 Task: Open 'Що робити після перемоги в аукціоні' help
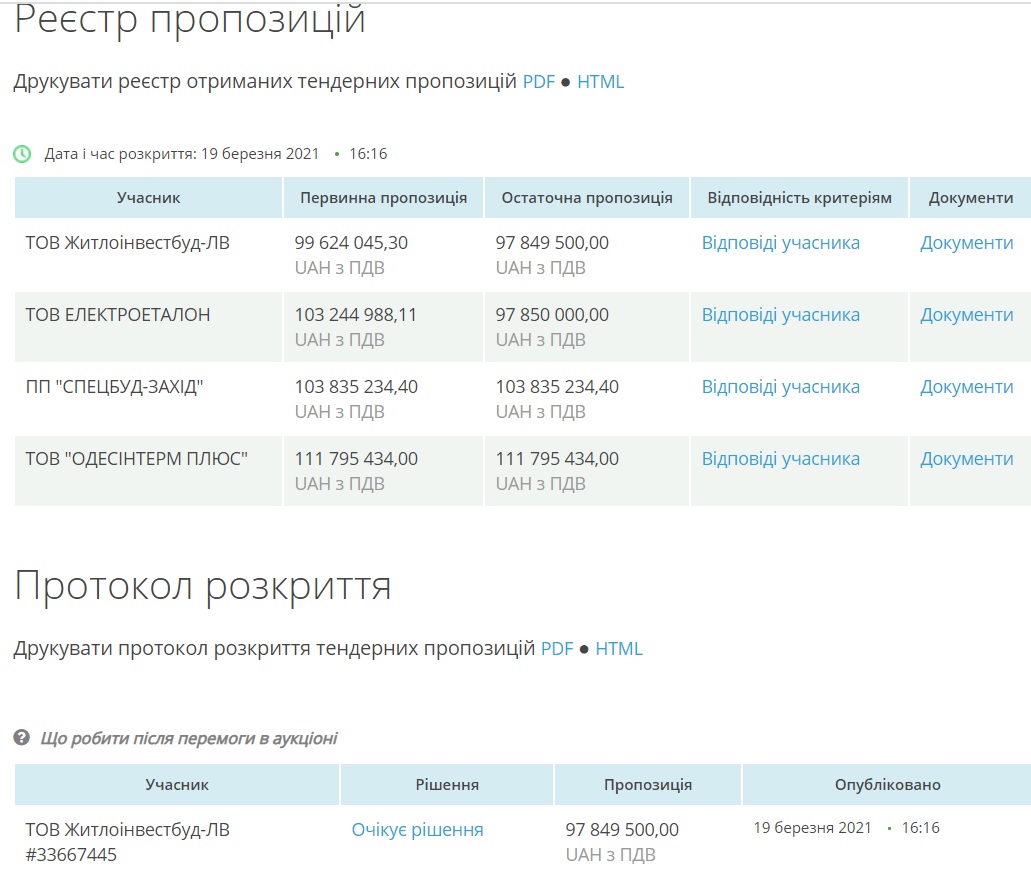click(x=189, y=739)
